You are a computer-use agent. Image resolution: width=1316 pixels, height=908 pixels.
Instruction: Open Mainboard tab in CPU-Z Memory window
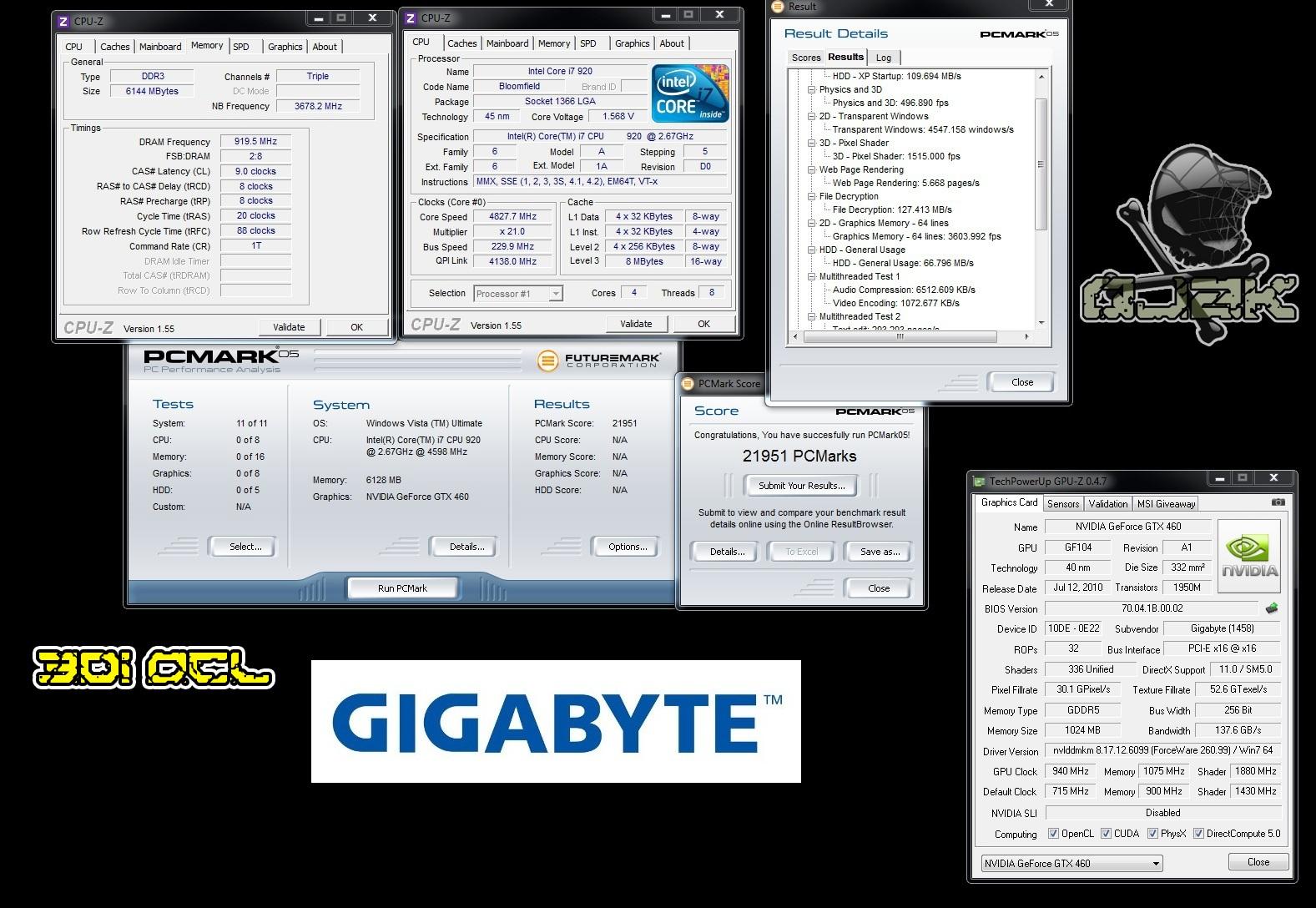(x=160, y=47)
